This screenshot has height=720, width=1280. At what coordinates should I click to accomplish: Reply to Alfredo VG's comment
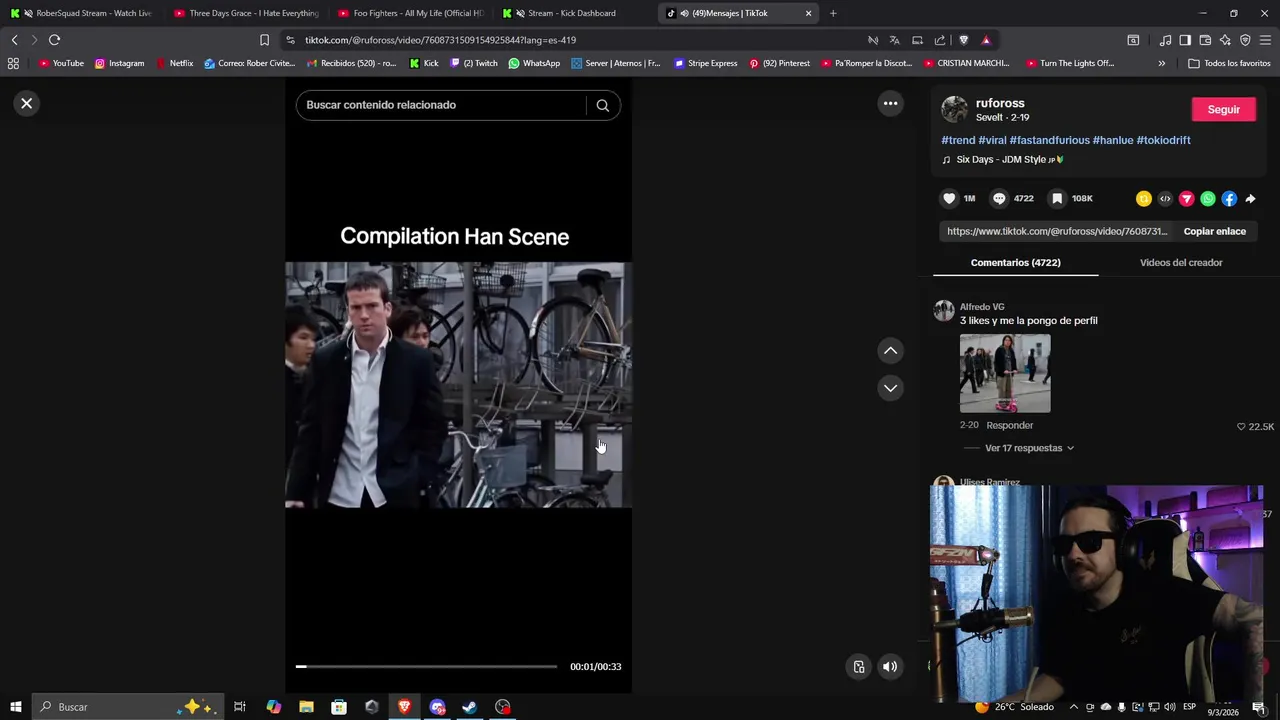[x=1009, y=425]
